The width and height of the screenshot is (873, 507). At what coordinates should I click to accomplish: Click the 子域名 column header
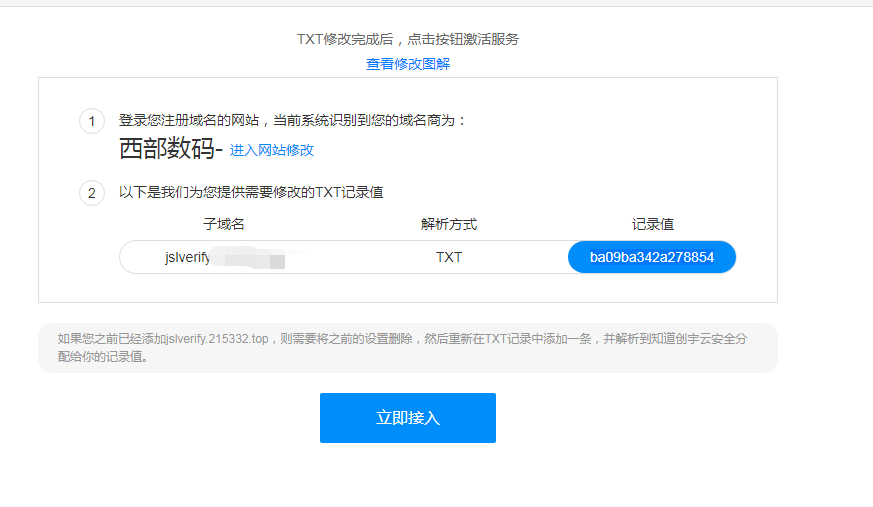click(x=224, y=224)
